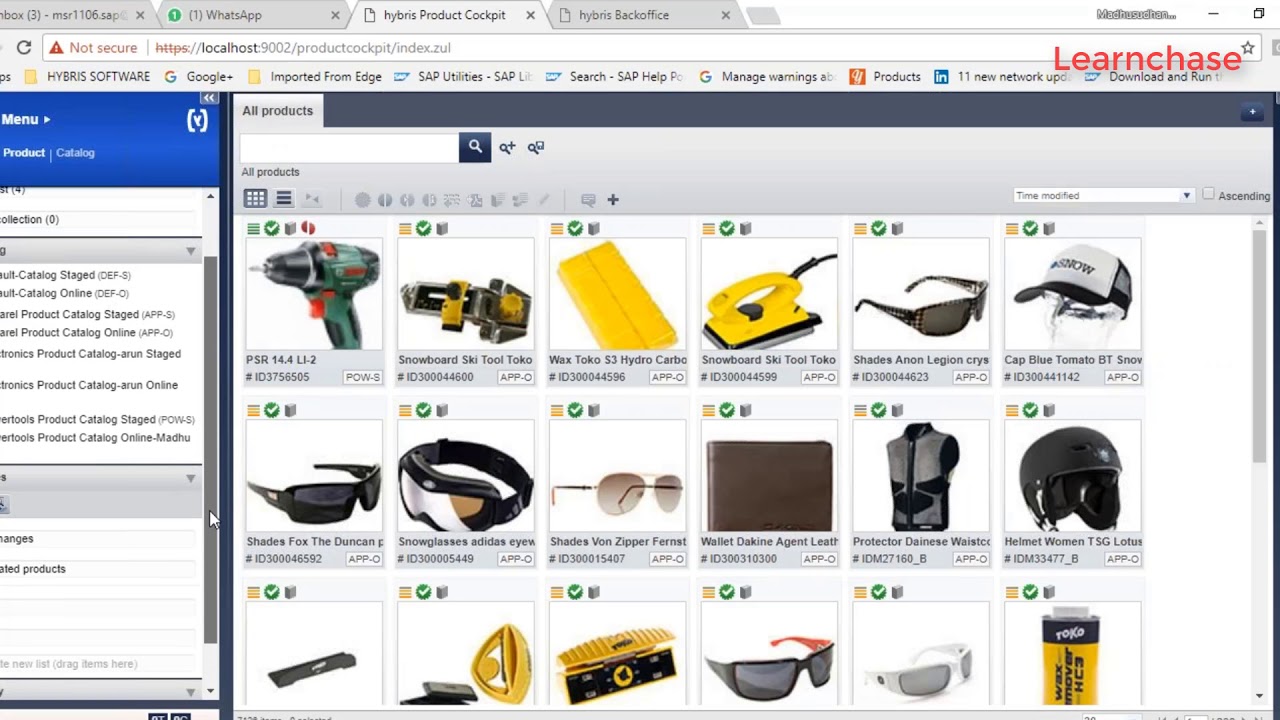This screenshot has height=720, width=1280.
Task: Click the plus button at top right corner
Action: click(x=1252, y=112)
